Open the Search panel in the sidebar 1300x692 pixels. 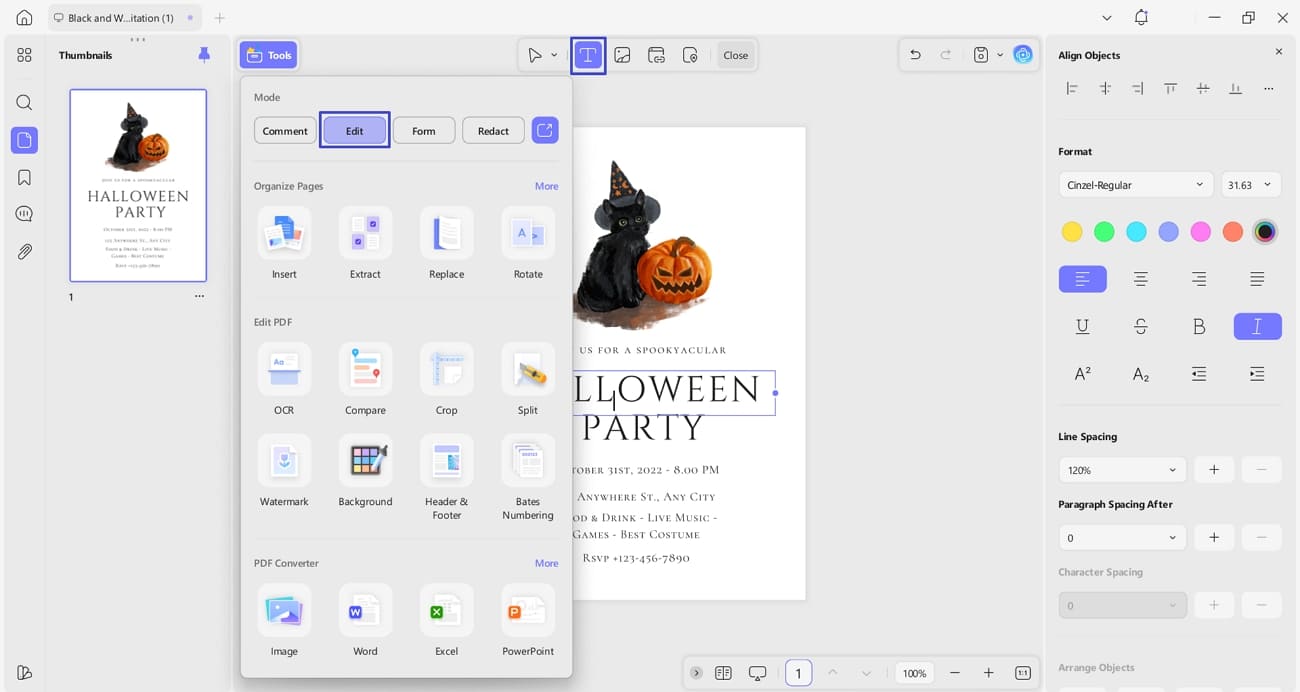pyautogui.click(x=24, y=102)
